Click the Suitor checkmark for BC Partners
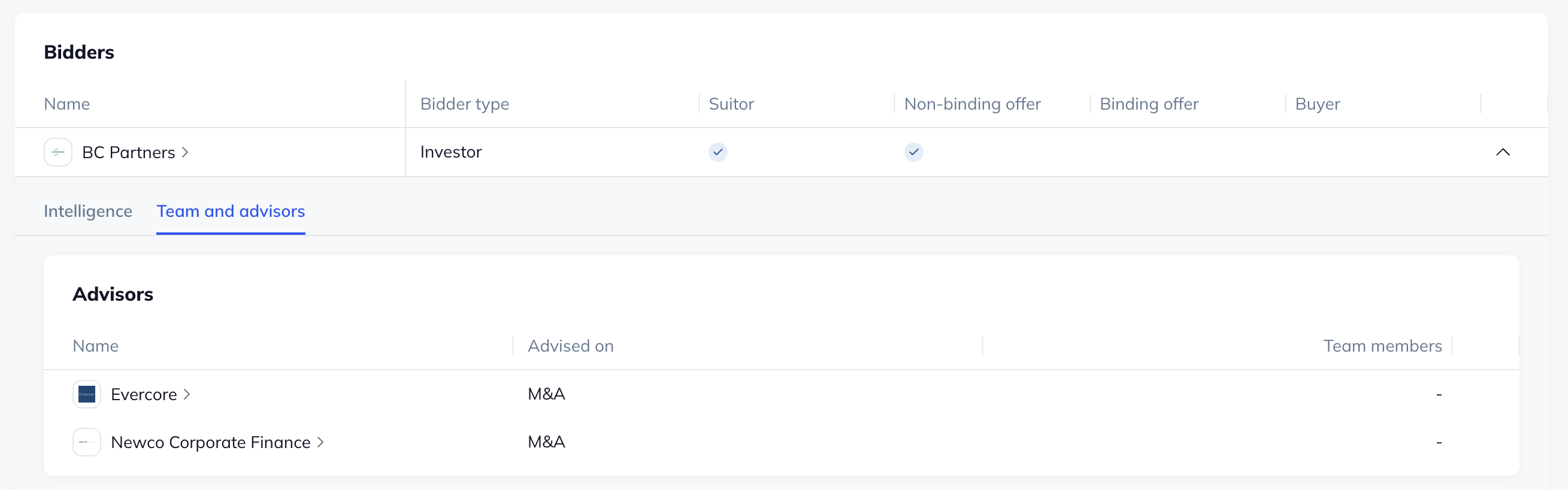 [718, 152]
